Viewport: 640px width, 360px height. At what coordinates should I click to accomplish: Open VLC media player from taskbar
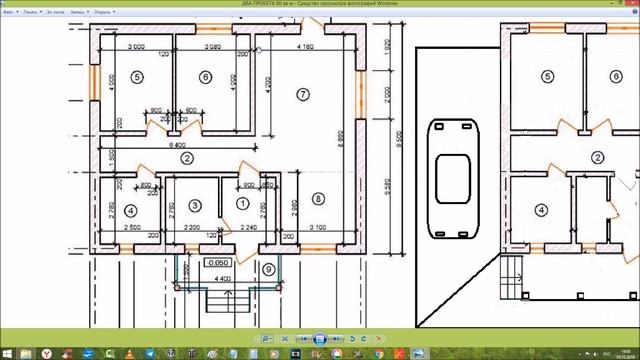coord(129,353)
